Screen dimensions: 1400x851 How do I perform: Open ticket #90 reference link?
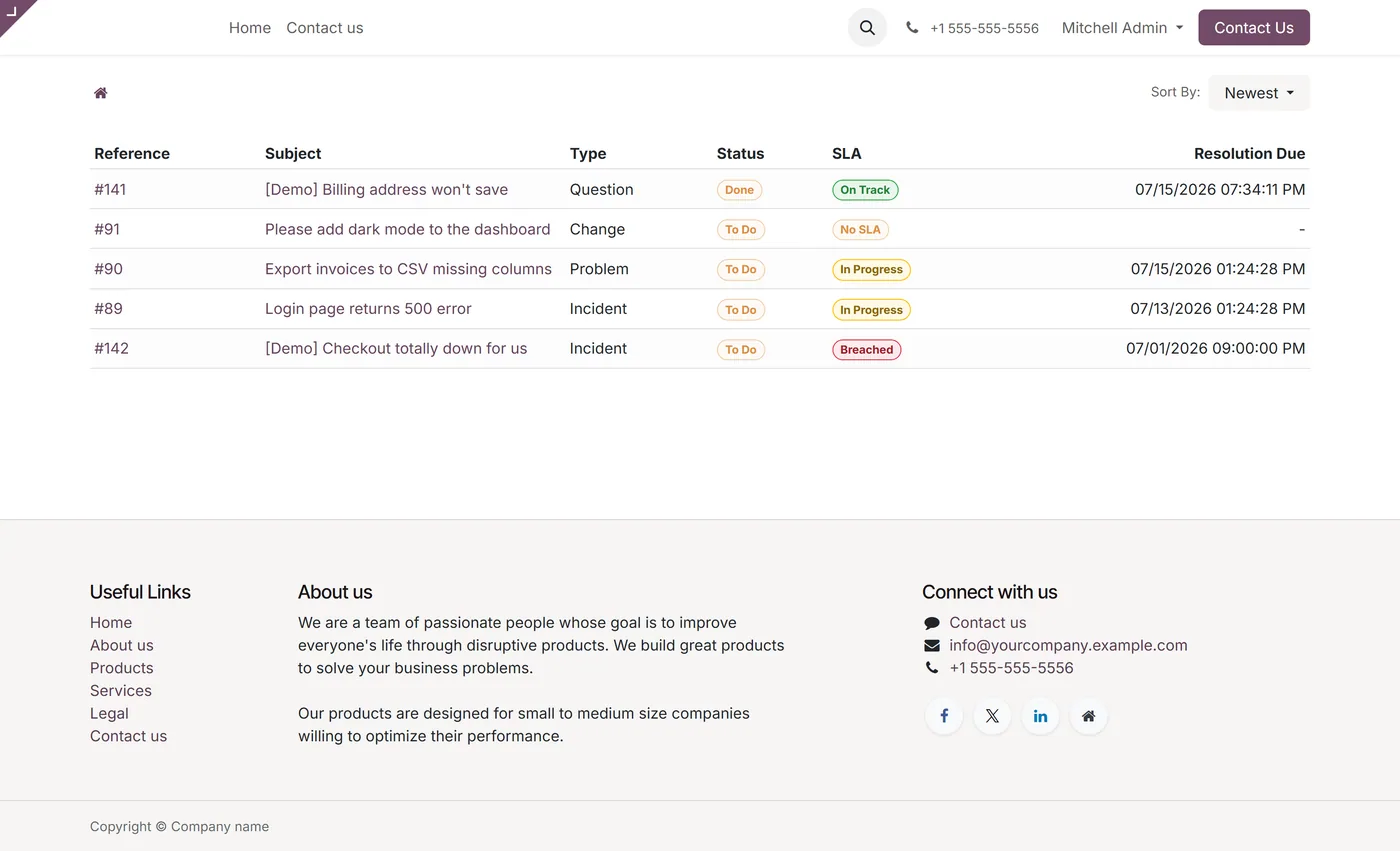point(108,269)
